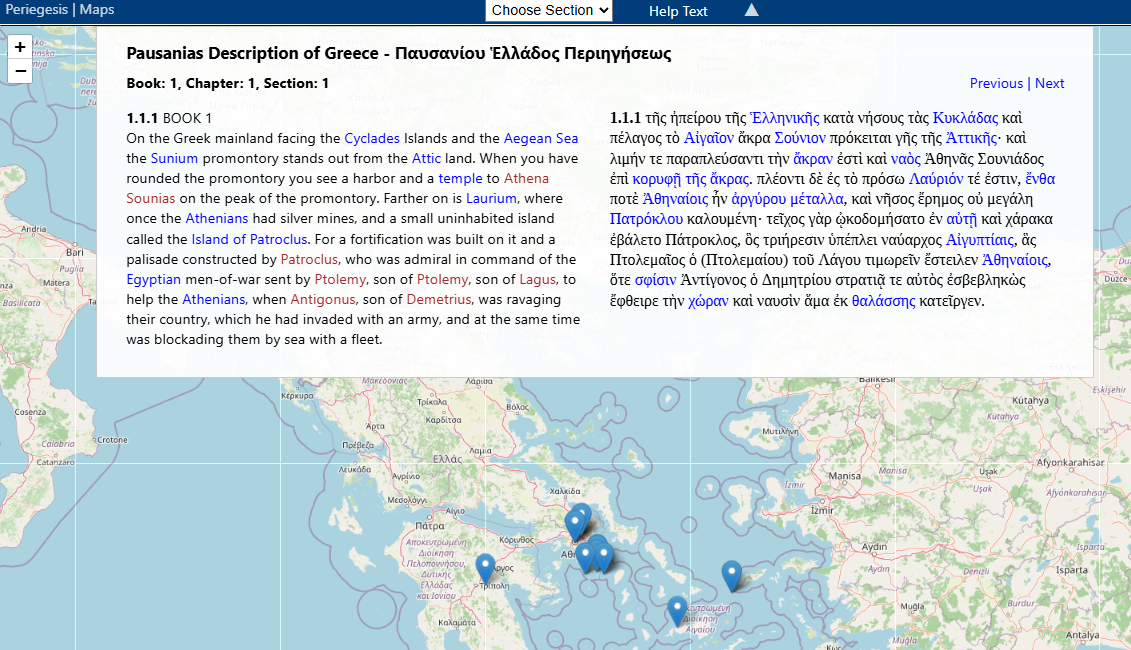
Task: Click the Sunium link in the translation
Action: (174, 158)
